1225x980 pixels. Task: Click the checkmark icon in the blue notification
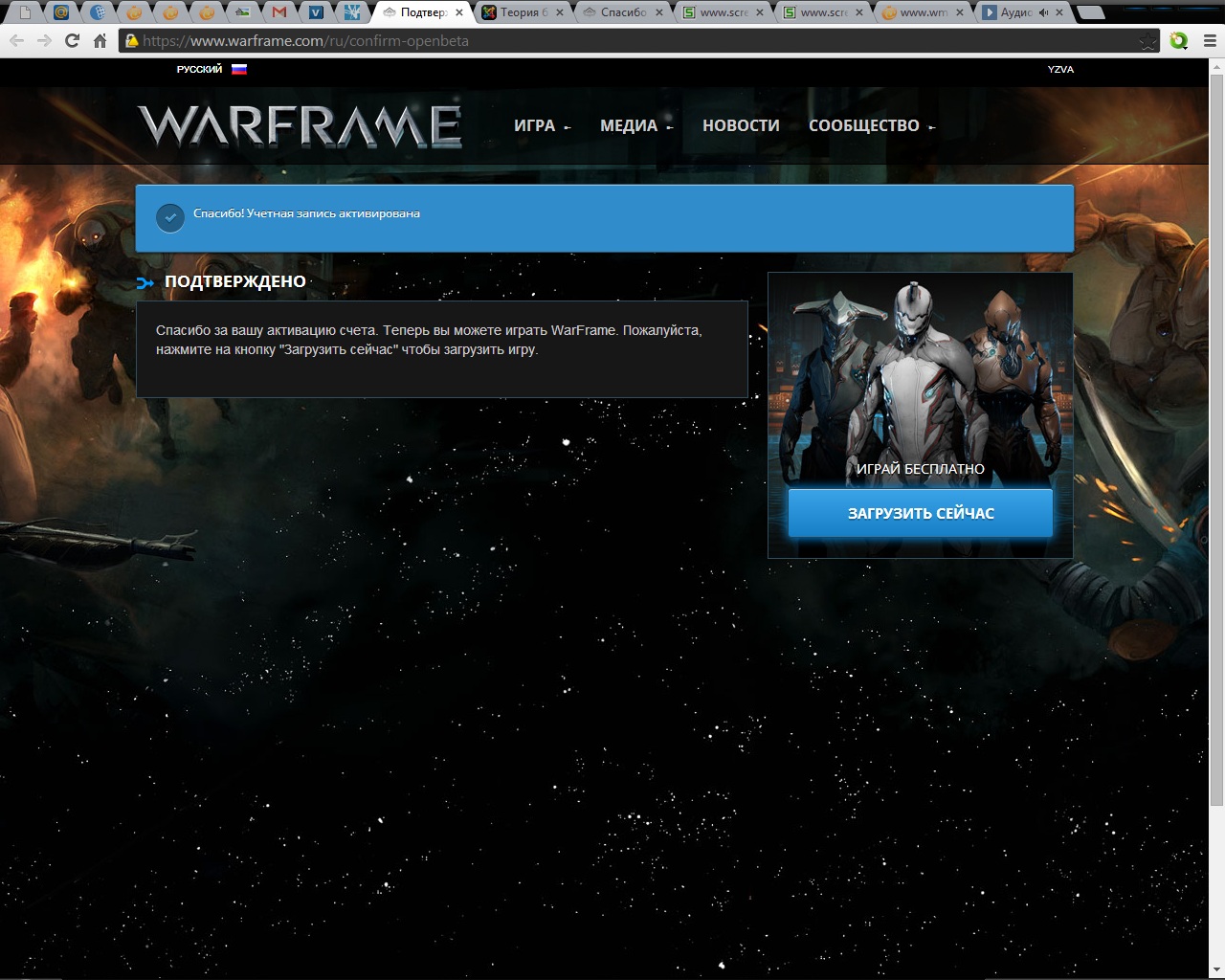(170, 218)
